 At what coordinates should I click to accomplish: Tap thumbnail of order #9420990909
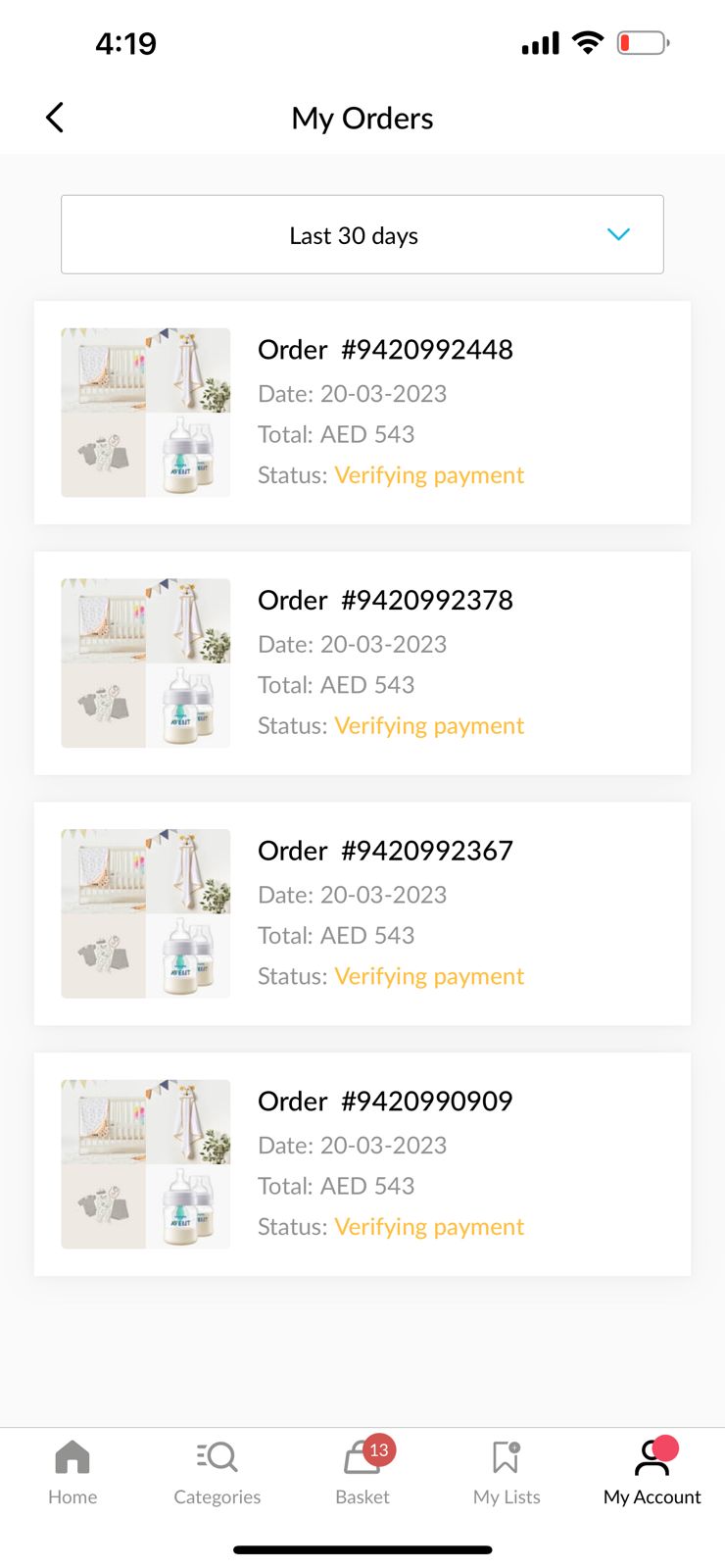click(x=146, y=1164)
